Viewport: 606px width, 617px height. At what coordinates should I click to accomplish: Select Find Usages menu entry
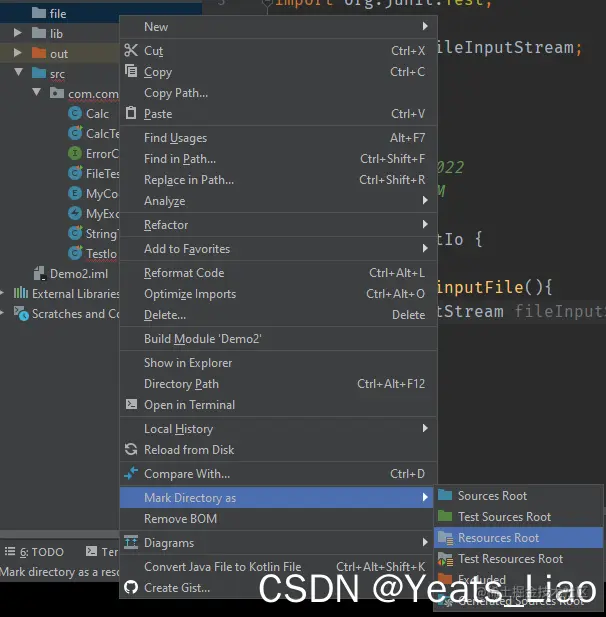coord(278,138)
